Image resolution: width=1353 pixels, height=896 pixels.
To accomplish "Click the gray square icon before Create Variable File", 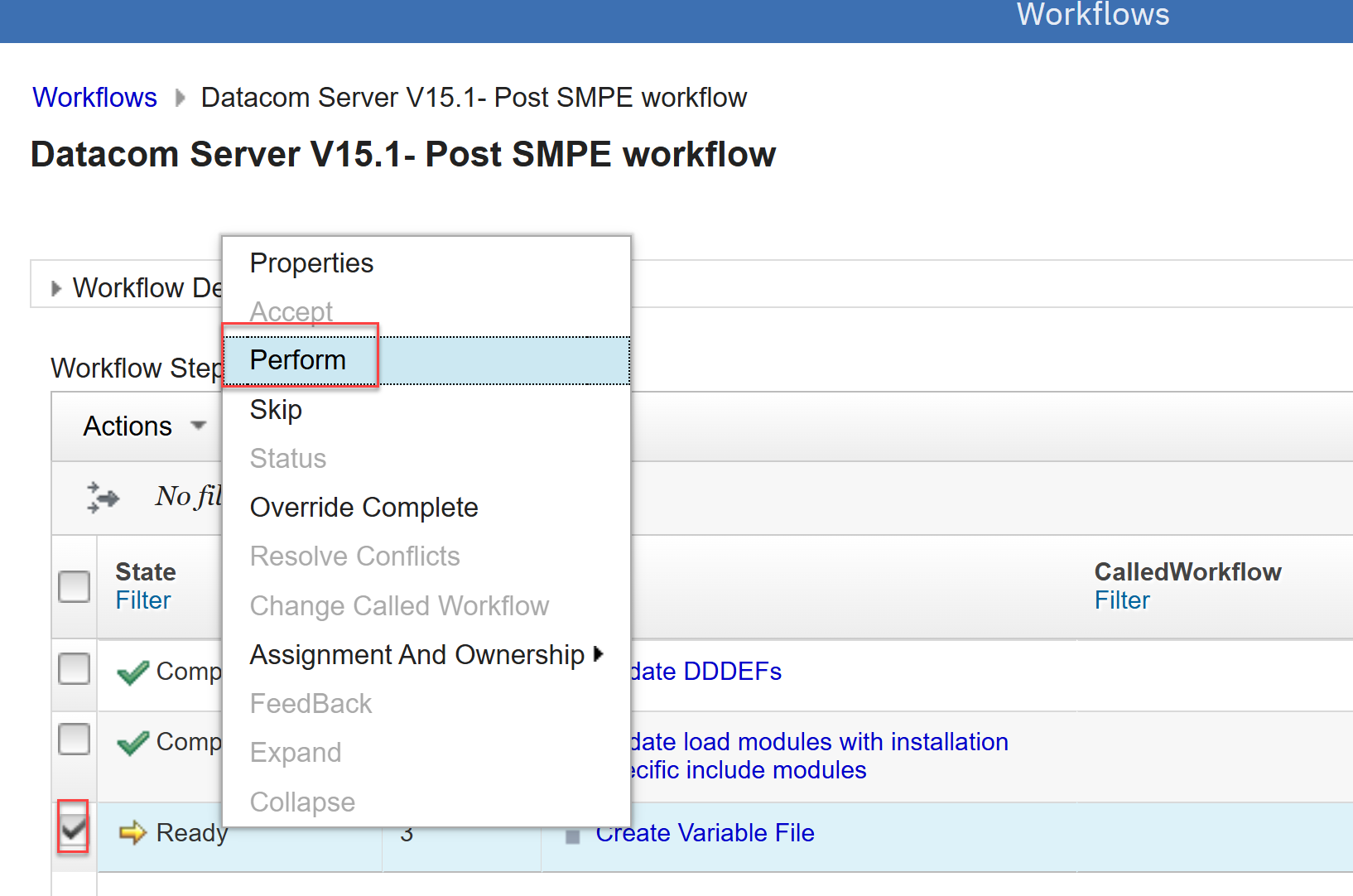I will coord(572,836).
